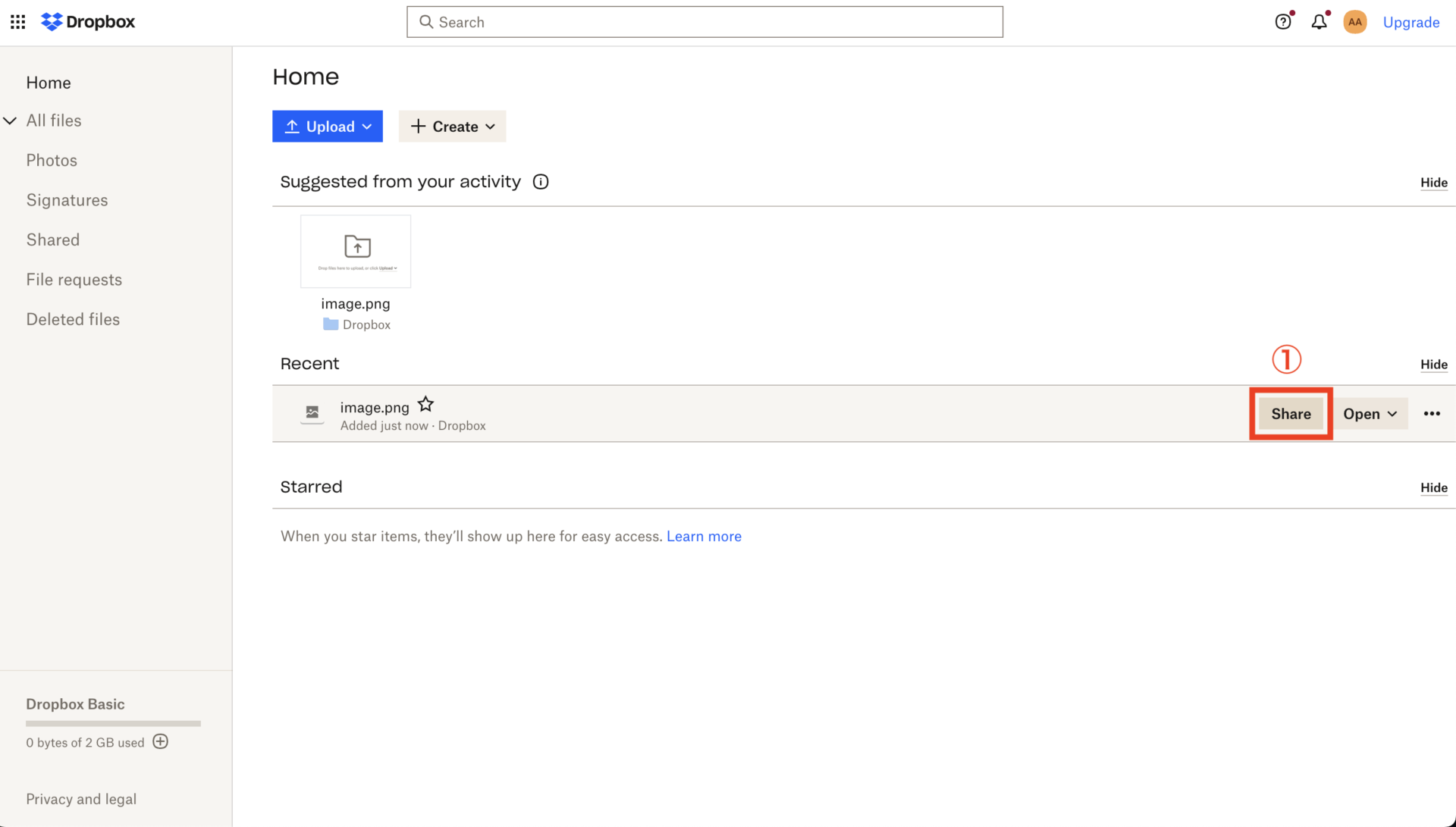Screen dimensions: 1456x827
Task: Select Photos in the sidebar
Action: [52, 160]
